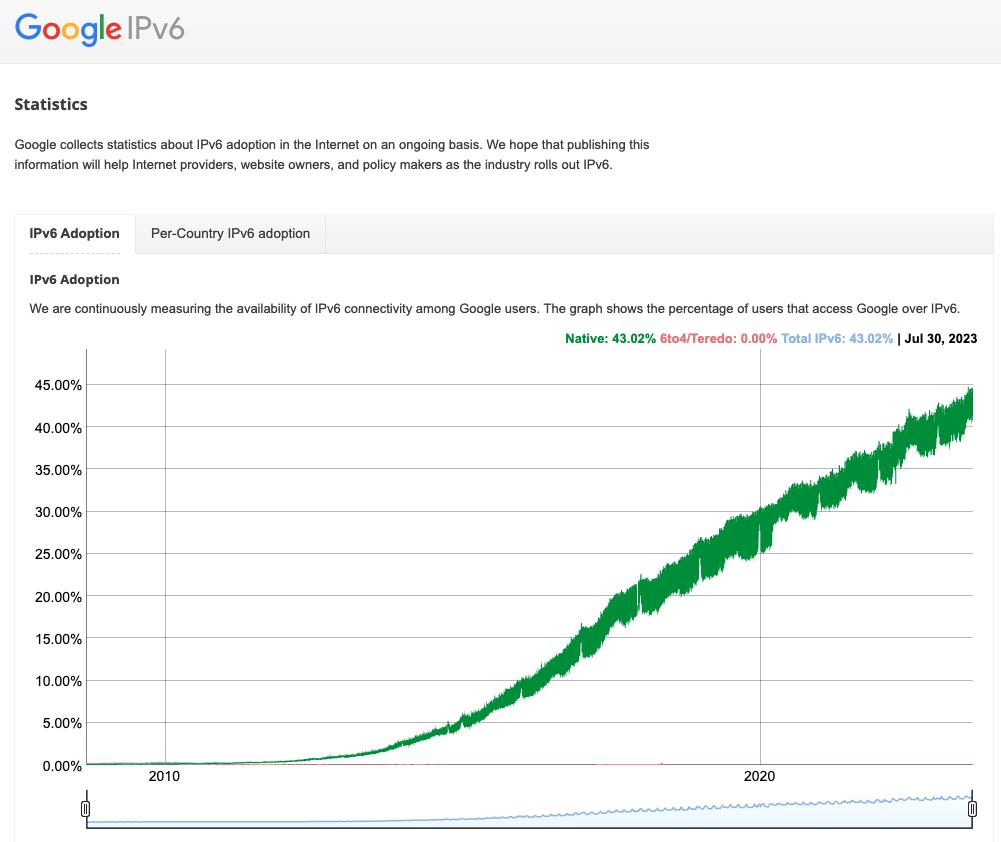This screenshot has width=1001, height=842.
Task: Select the IPv6 Adoption tab
Action: (75, 234)
